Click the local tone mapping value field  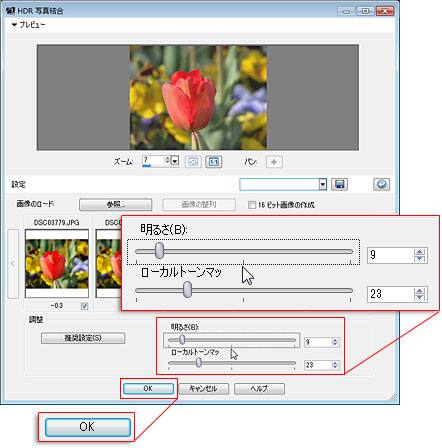click(318, 365)
